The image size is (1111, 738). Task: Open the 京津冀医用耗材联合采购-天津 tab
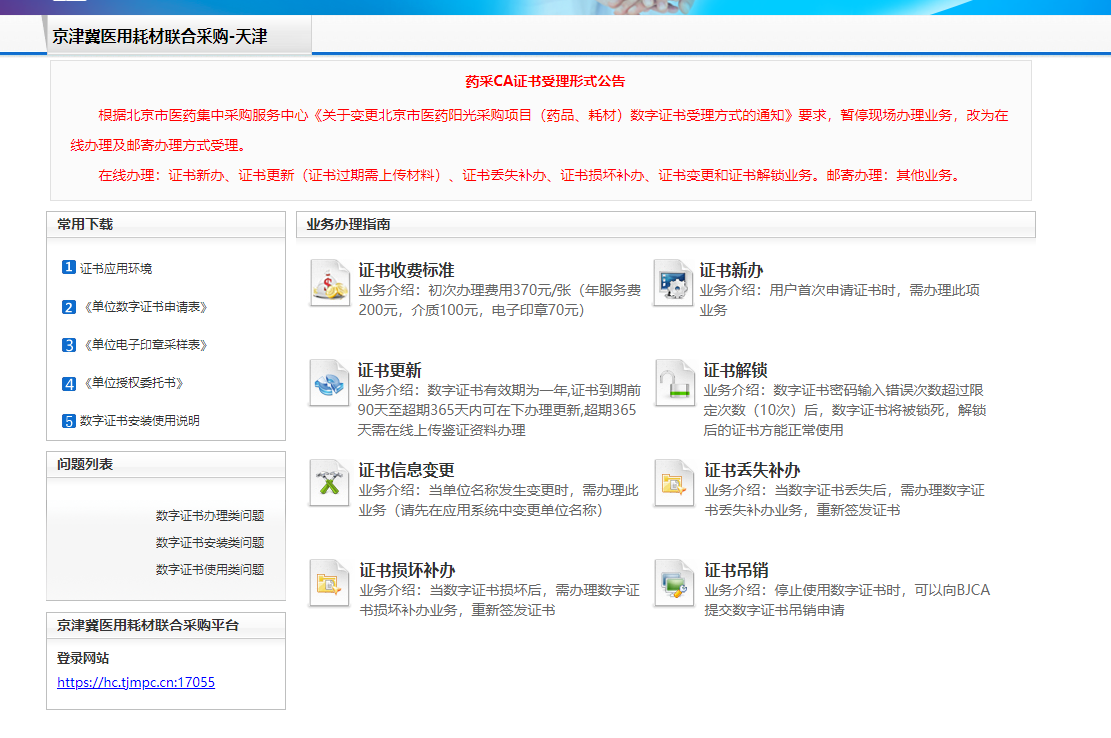(160, 37)
